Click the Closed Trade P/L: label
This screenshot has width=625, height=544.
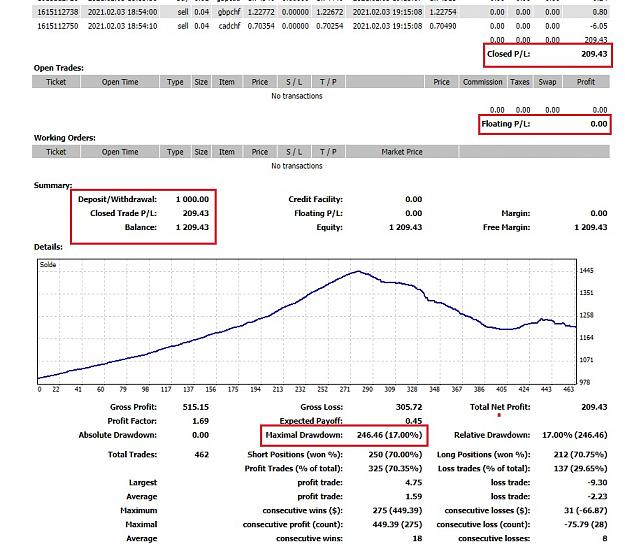pos(123,213)
